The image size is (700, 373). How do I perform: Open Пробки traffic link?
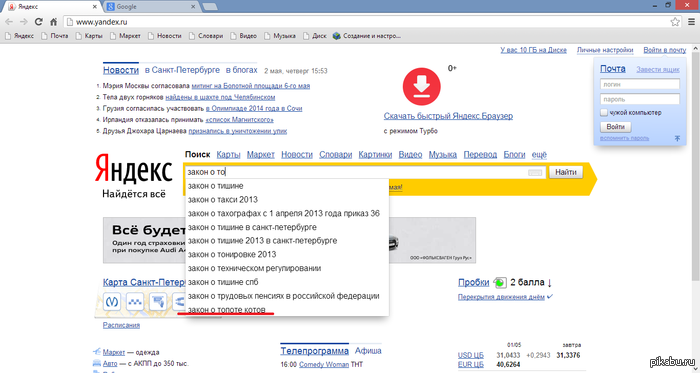coord(474,282)
